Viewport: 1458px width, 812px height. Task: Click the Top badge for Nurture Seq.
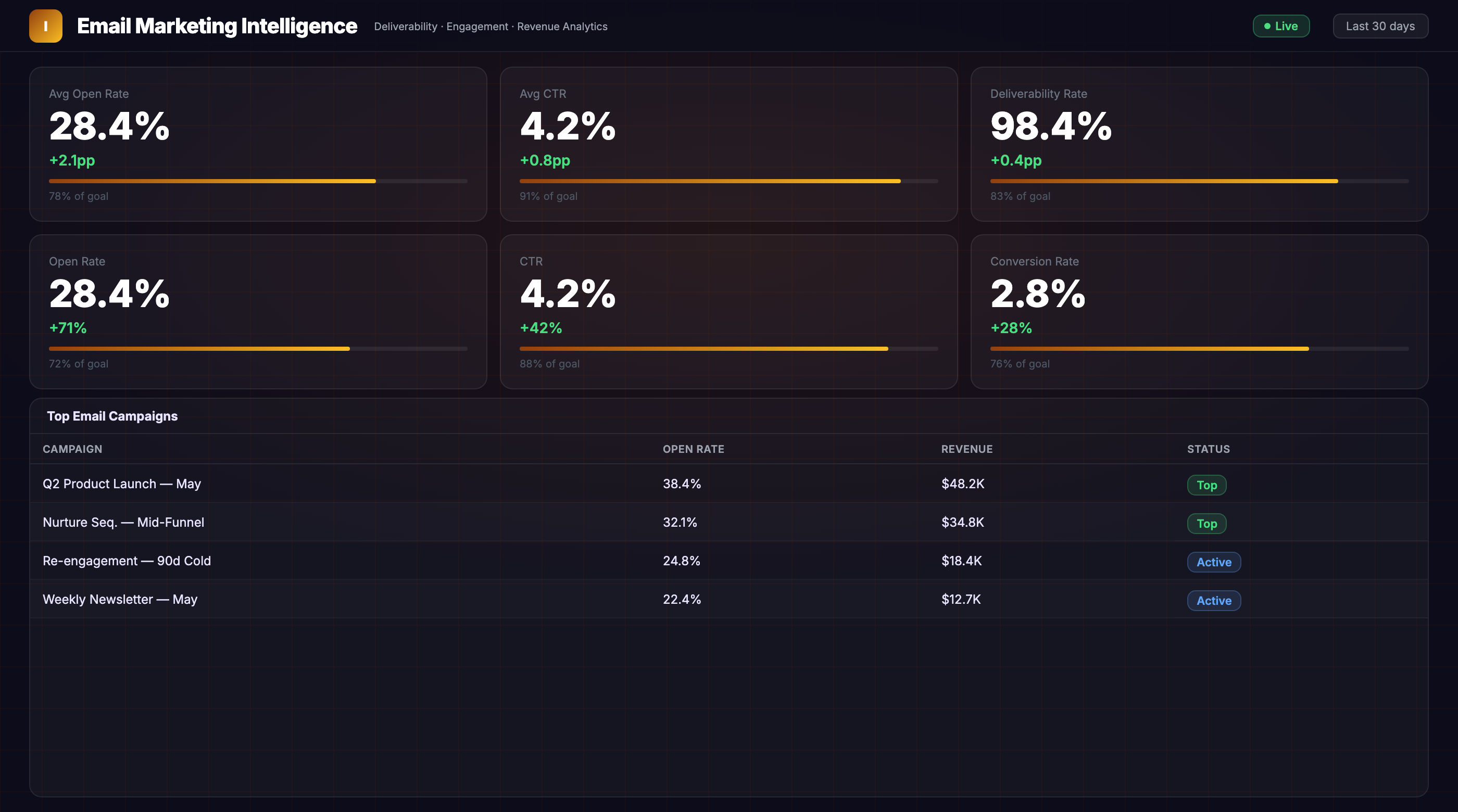pos(1206,524)
